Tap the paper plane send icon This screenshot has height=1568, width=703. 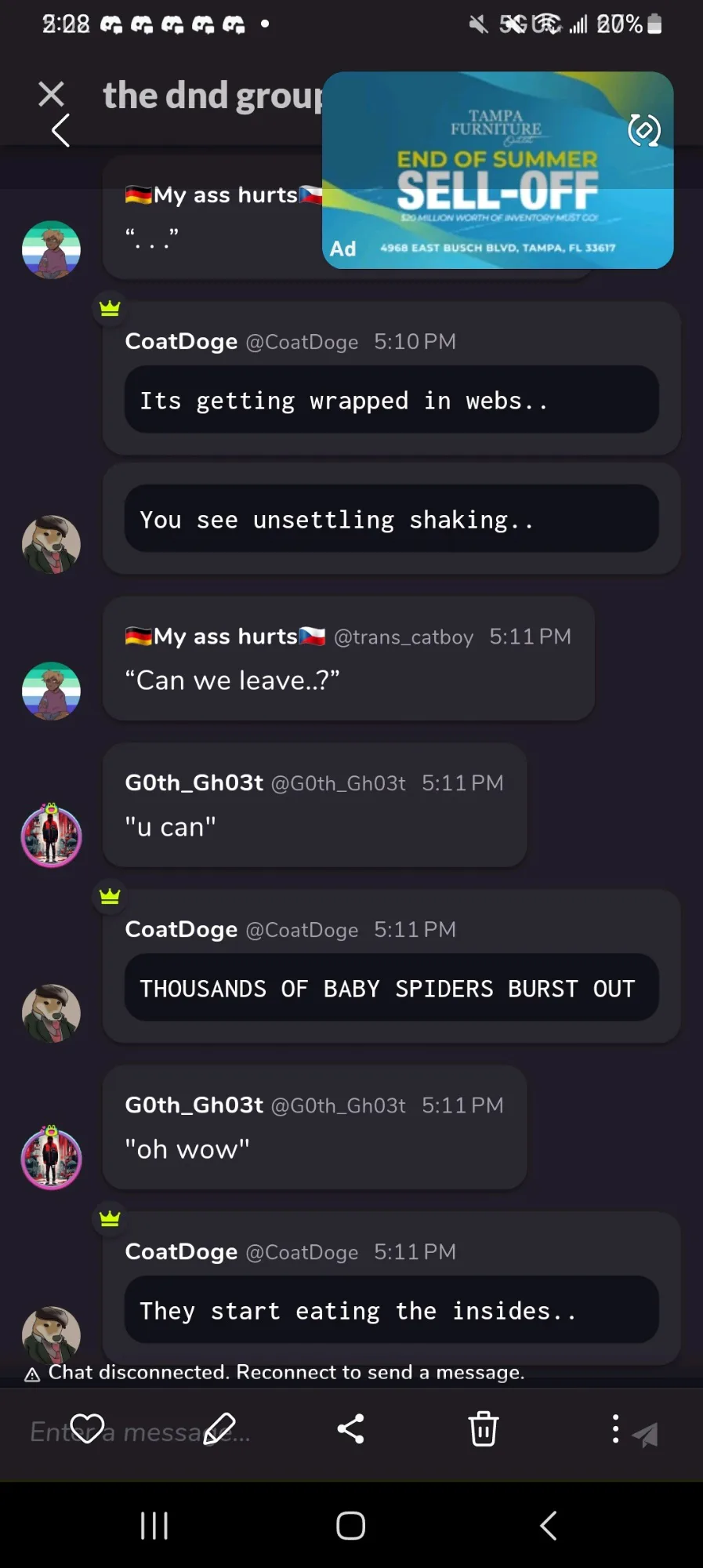click(645, 1434)
